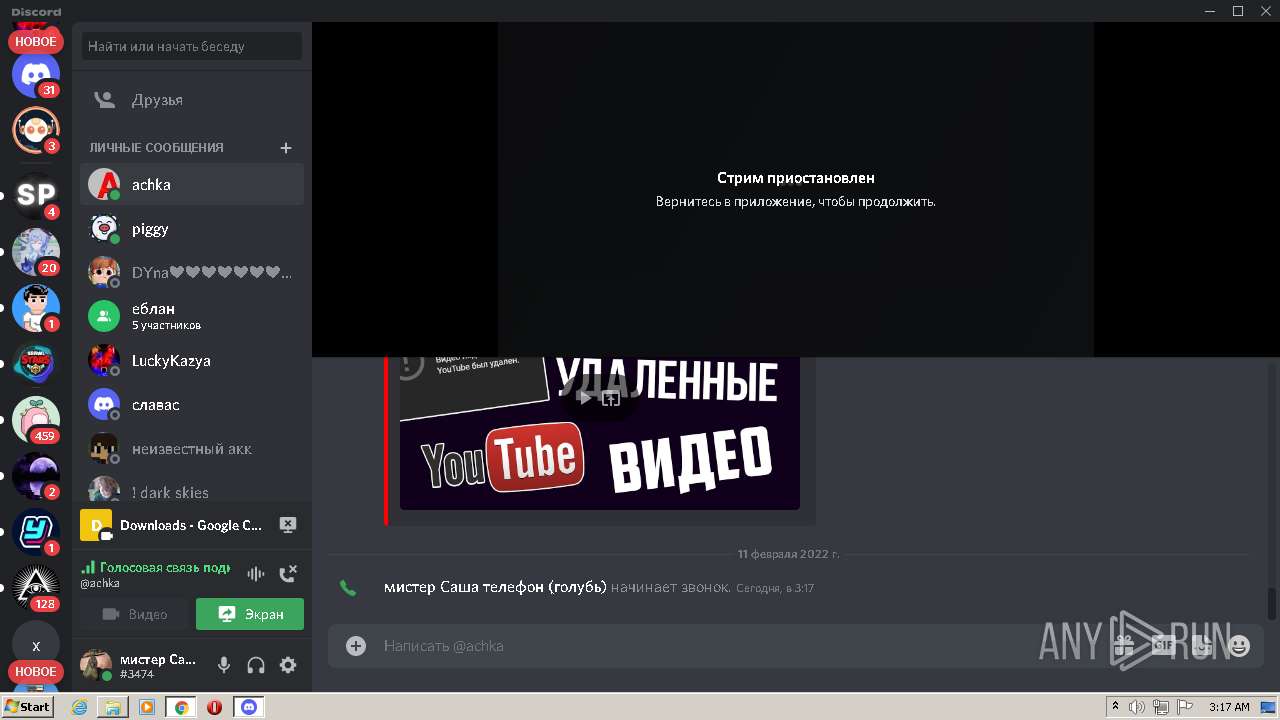Open the pyramid eye server with 128 badge
The width and height of the screenshot is (1280, 720).
(x=36, y=587)
